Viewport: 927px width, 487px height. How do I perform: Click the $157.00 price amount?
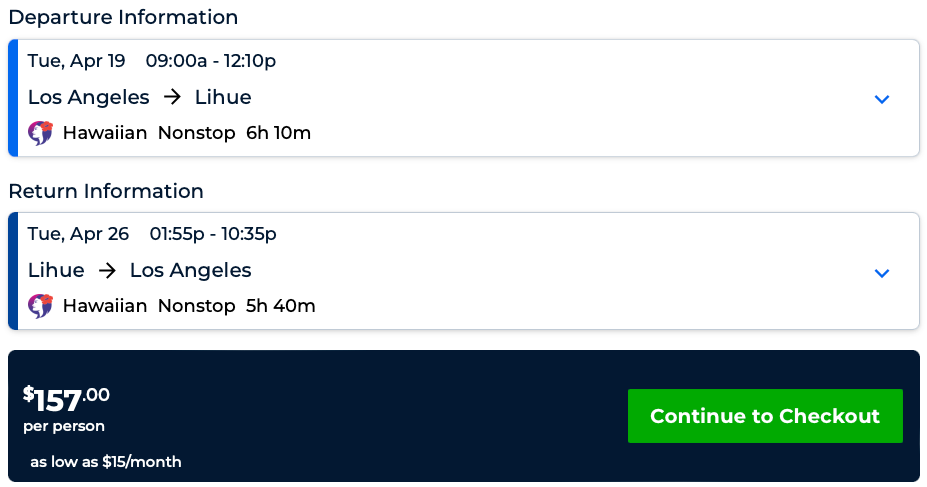[66, 399]
